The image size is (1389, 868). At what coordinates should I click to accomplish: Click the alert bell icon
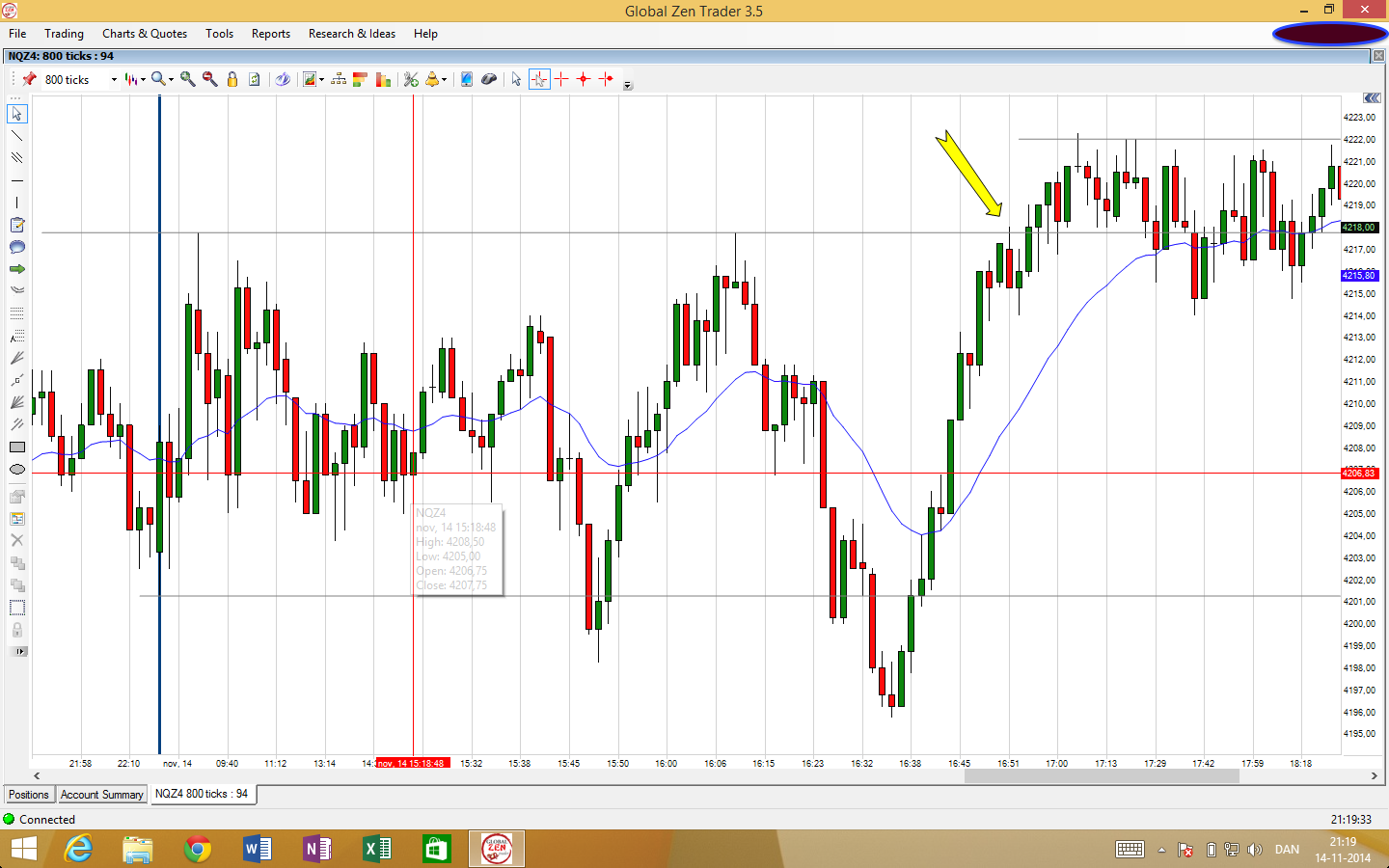click(x=432, y=79)
